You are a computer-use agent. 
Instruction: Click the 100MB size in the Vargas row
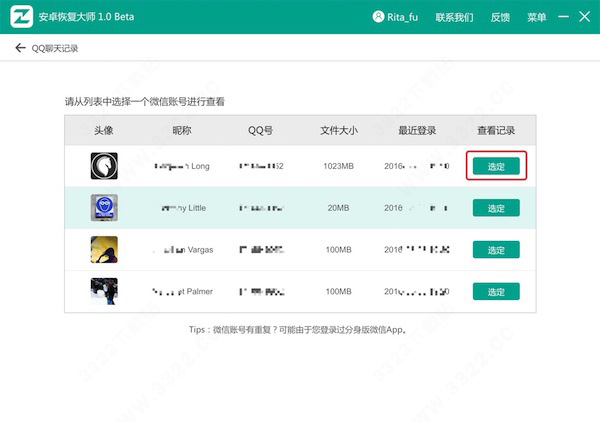(338, 250)
